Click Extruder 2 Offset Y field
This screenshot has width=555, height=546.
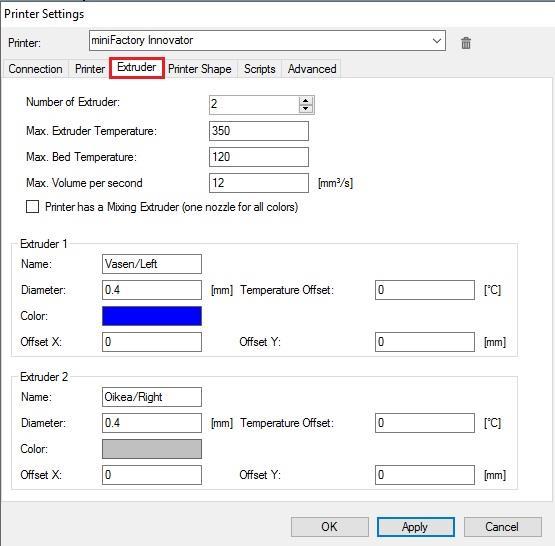[x=425, y=475]
